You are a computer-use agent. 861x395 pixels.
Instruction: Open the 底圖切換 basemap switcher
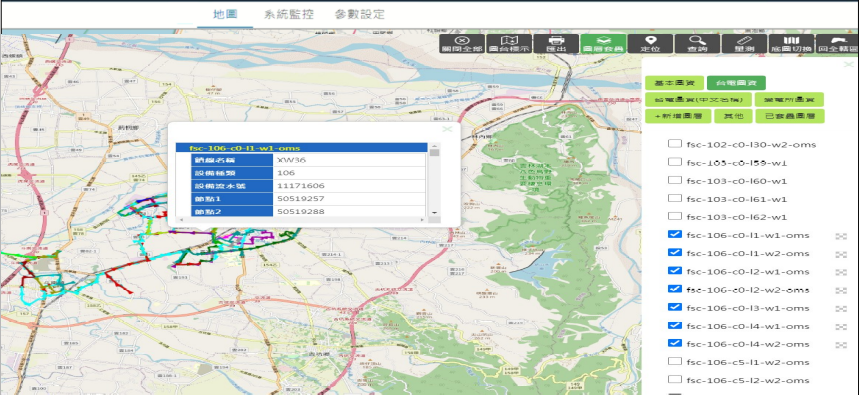click(791, 43)
